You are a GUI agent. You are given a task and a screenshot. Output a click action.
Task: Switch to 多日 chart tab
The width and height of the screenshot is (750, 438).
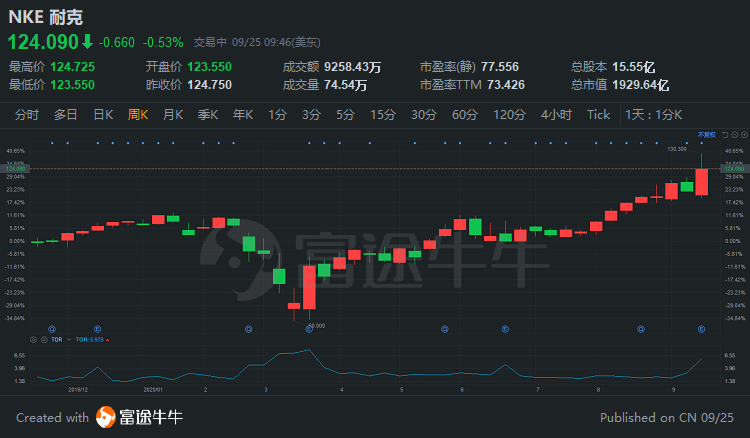[66, 115]
